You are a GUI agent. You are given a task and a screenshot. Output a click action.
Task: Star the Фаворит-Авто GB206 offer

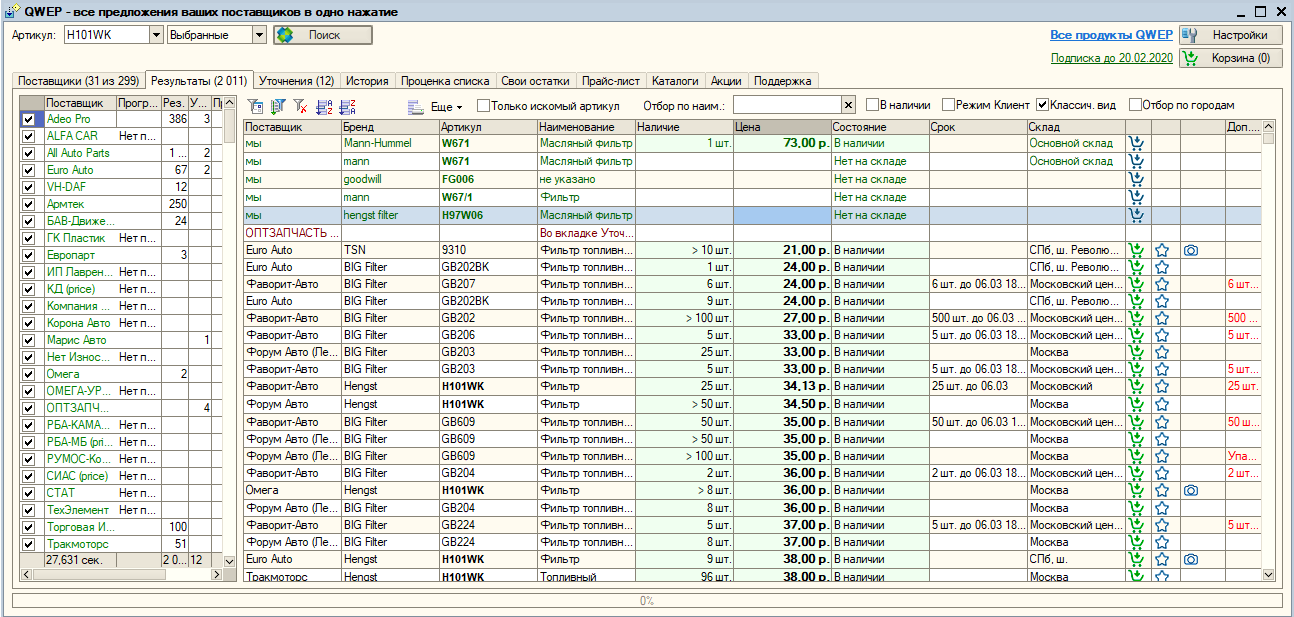click(1162, 335)
